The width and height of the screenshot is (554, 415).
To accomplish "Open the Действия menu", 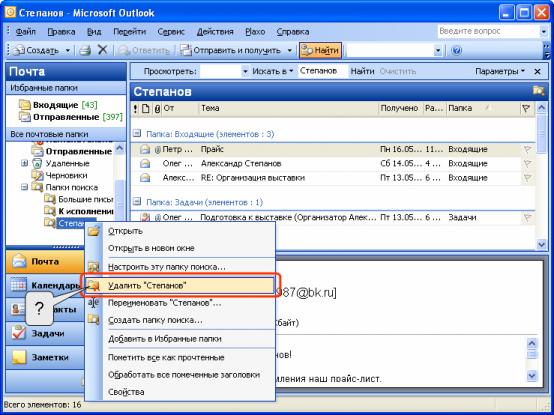I will [x=215, y=32].
